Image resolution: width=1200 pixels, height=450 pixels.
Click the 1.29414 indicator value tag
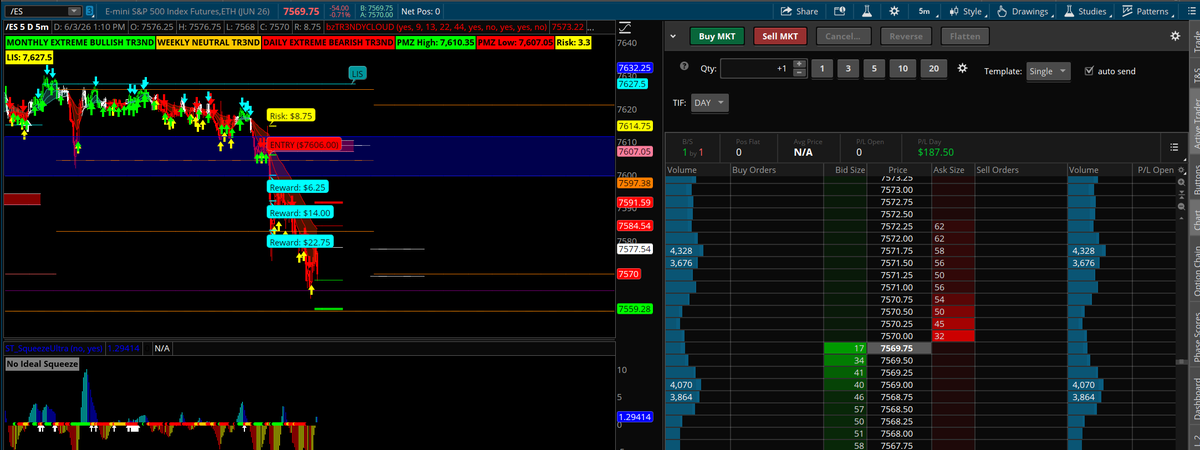tap(636, 415)
